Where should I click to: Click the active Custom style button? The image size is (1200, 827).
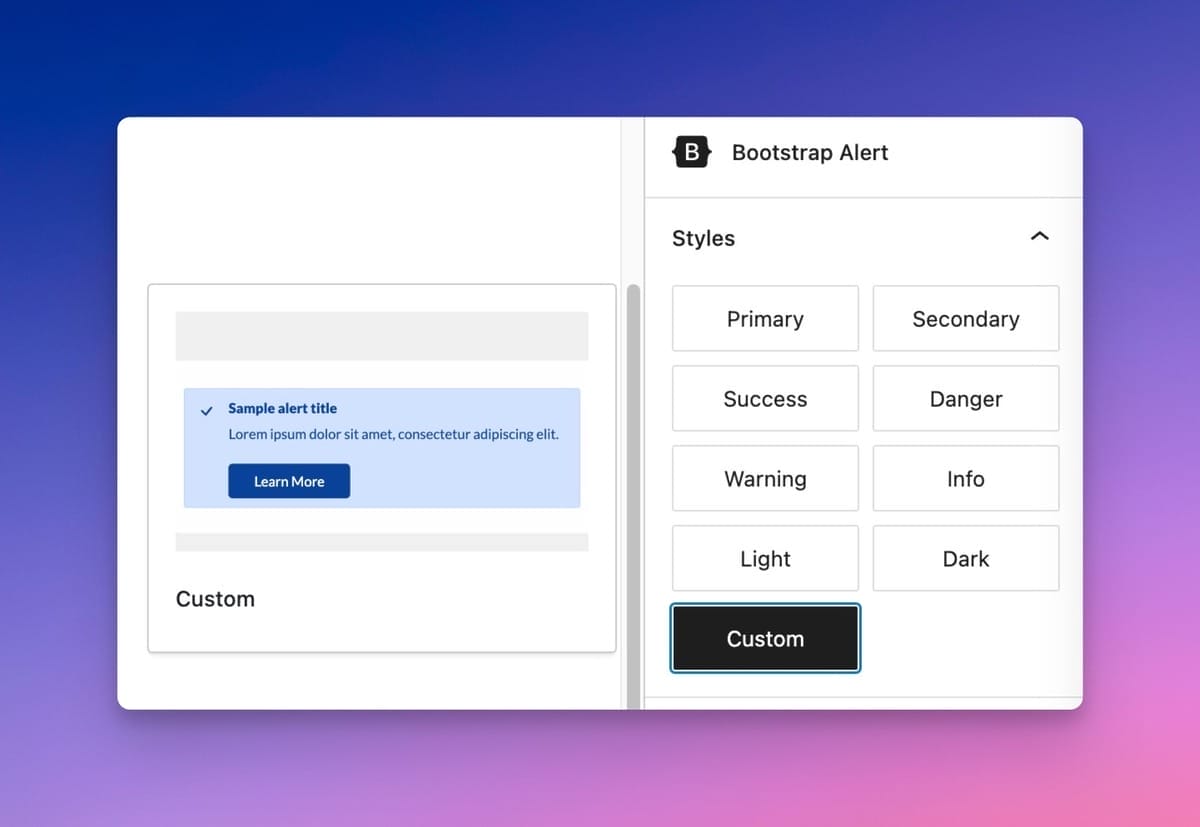point(765,639)
